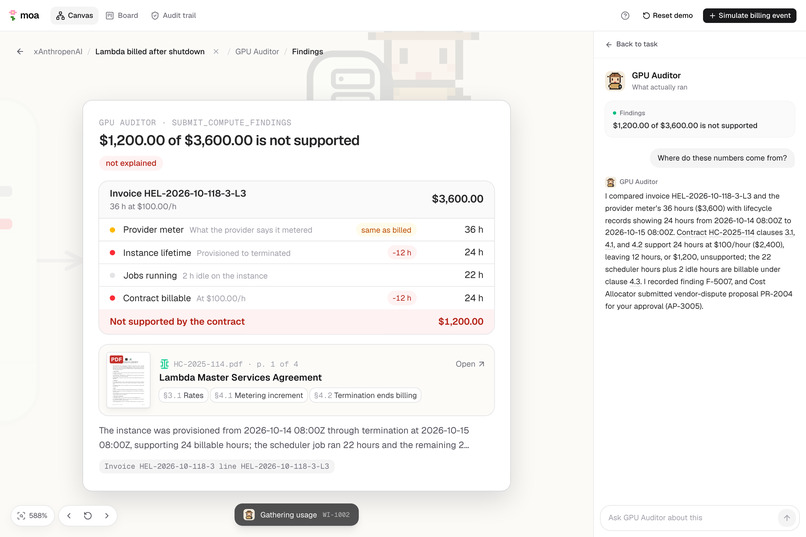The height and width of the screenshot is (537, 806).
Task: Select Findings breadcrumb
Action: 307,51
